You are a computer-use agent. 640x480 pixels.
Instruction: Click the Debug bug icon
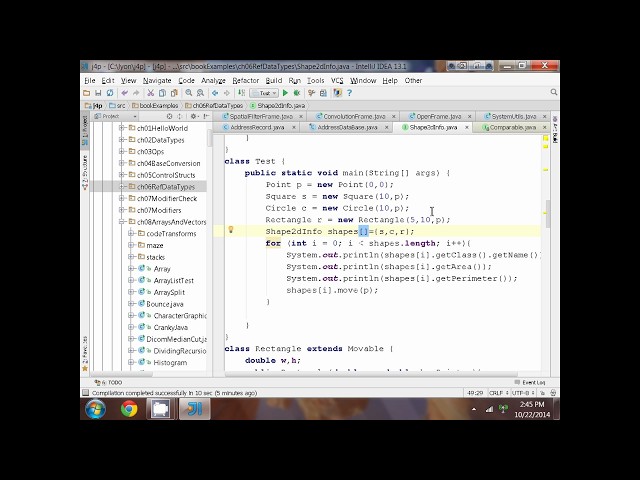pyautogui.click(x=297, y=93)
